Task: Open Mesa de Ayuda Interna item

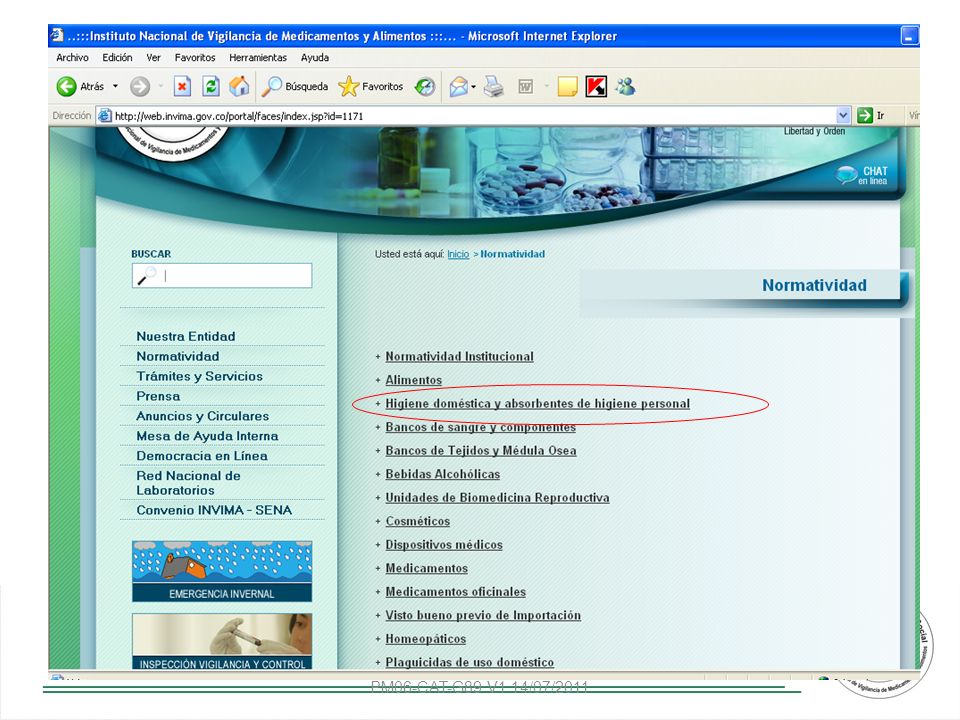Action: click(207, 436)
